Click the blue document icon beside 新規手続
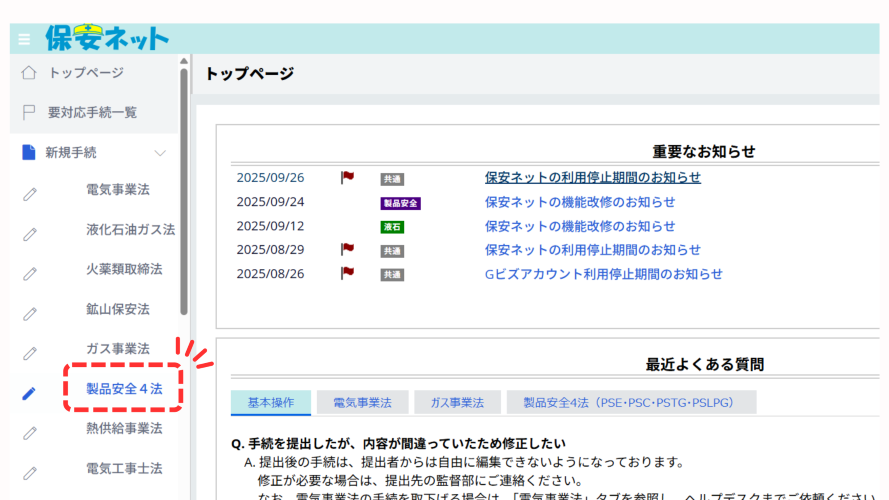Viewport: 889px width, 500px height. (x=29, y=153)
